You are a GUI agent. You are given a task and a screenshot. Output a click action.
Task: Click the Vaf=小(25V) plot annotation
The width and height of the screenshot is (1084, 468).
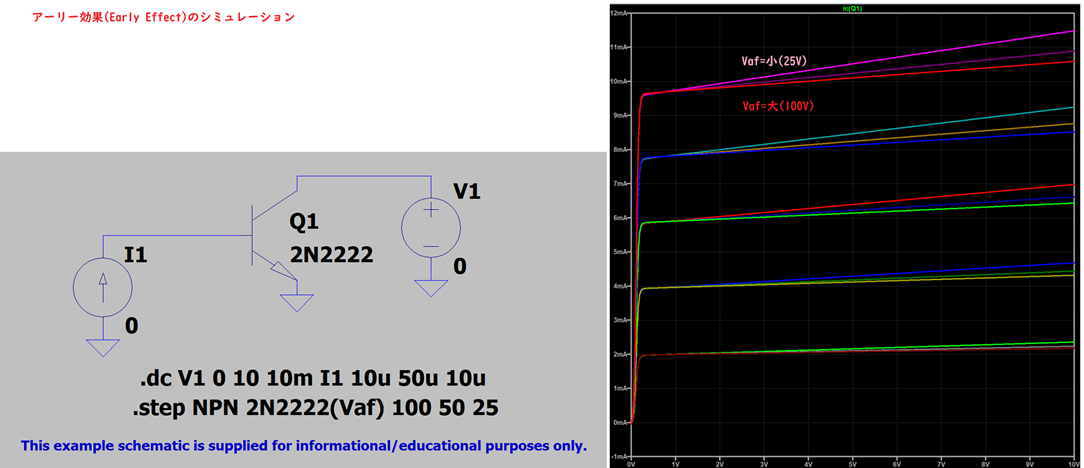pos(774,61)
